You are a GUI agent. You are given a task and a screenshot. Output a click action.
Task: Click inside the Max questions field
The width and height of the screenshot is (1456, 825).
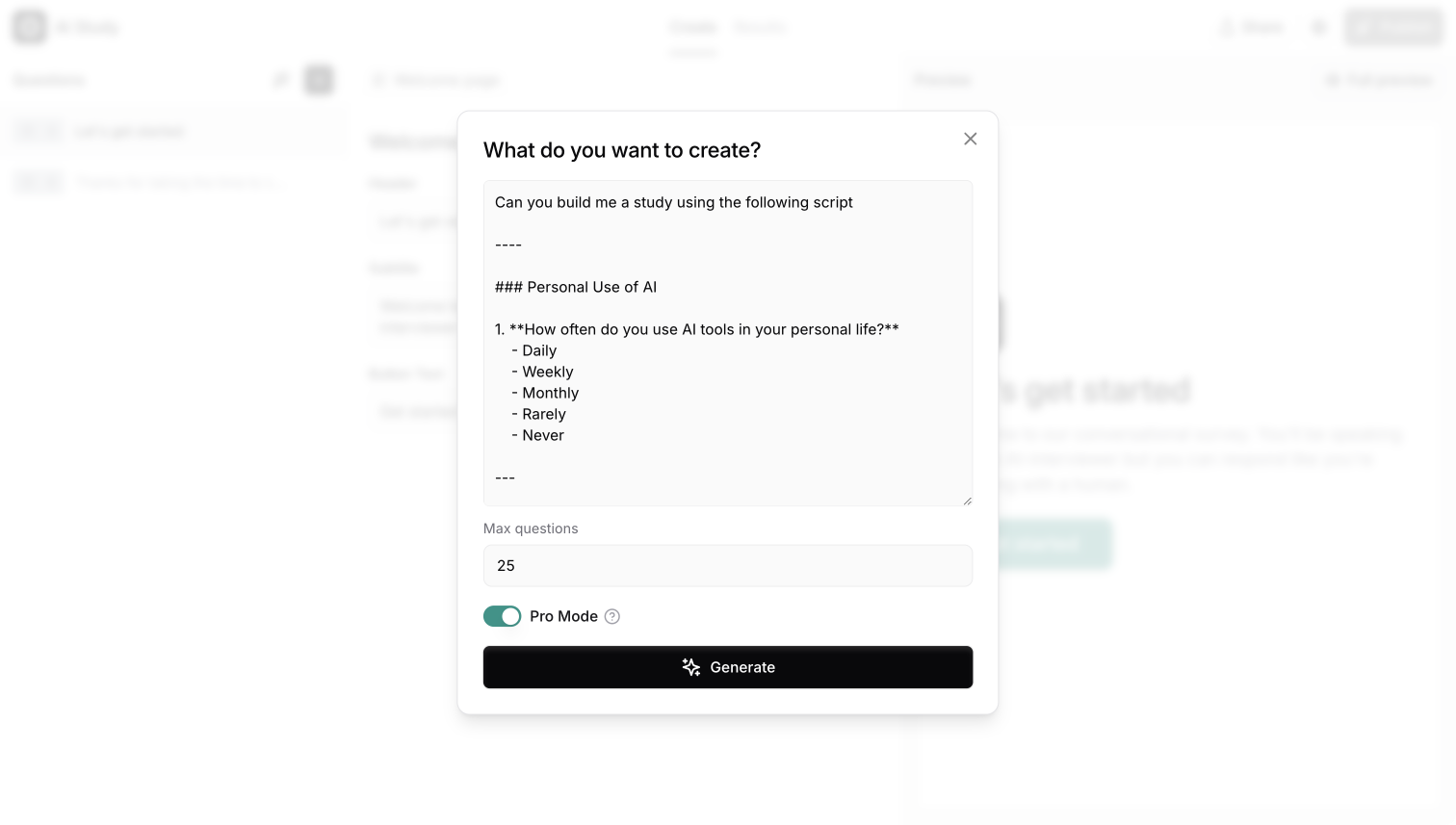tap(728, 565)
